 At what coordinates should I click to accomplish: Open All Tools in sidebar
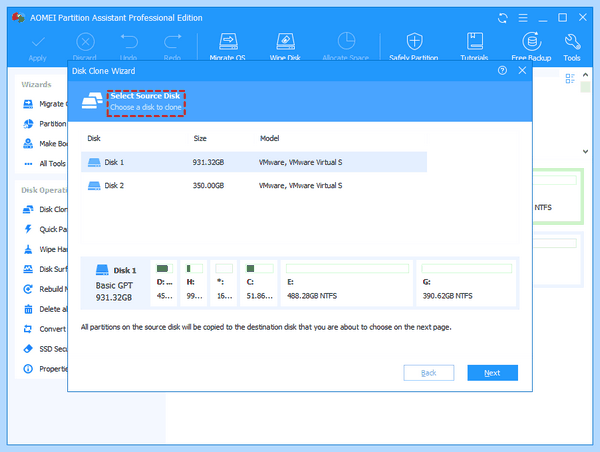(45, 164)
